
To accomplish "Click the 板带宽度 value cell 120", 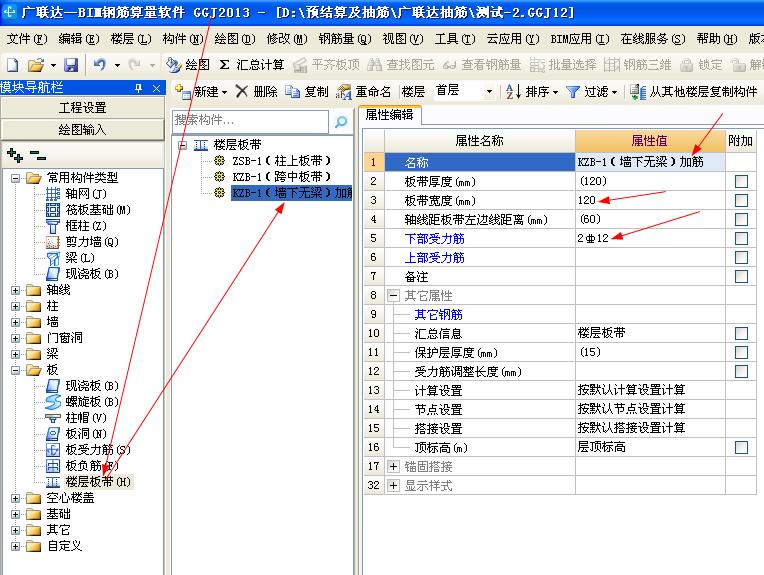I will tap(650, 200).
